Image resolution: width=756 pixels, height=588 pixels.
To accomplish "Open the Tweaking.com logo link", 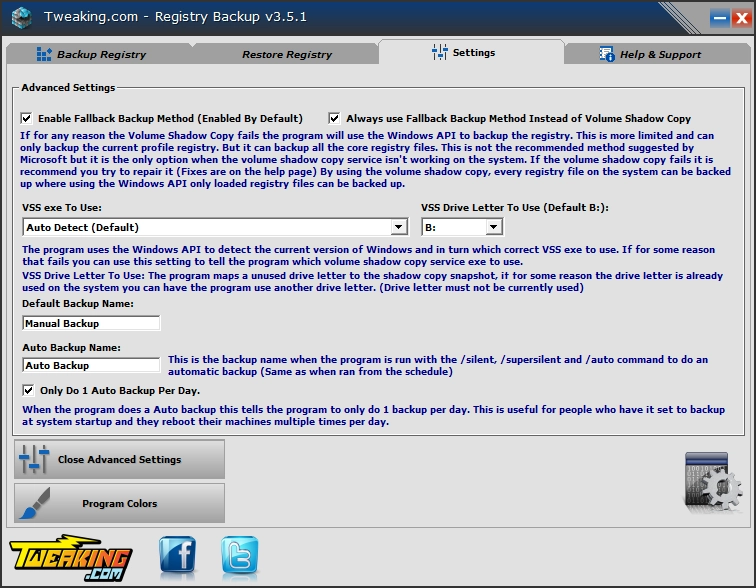I will click(70, 558).
